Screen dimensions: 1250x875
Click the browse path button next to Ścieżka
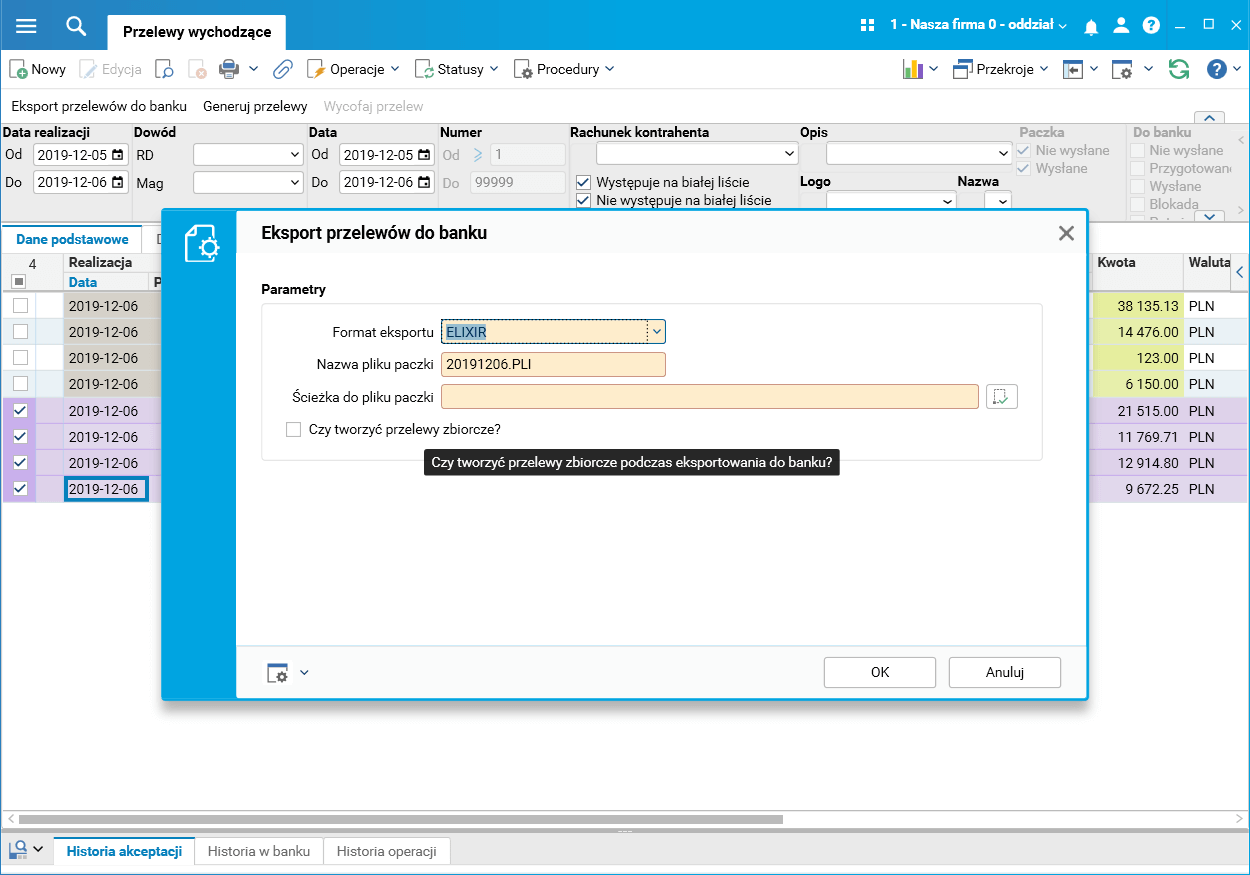1002,397
